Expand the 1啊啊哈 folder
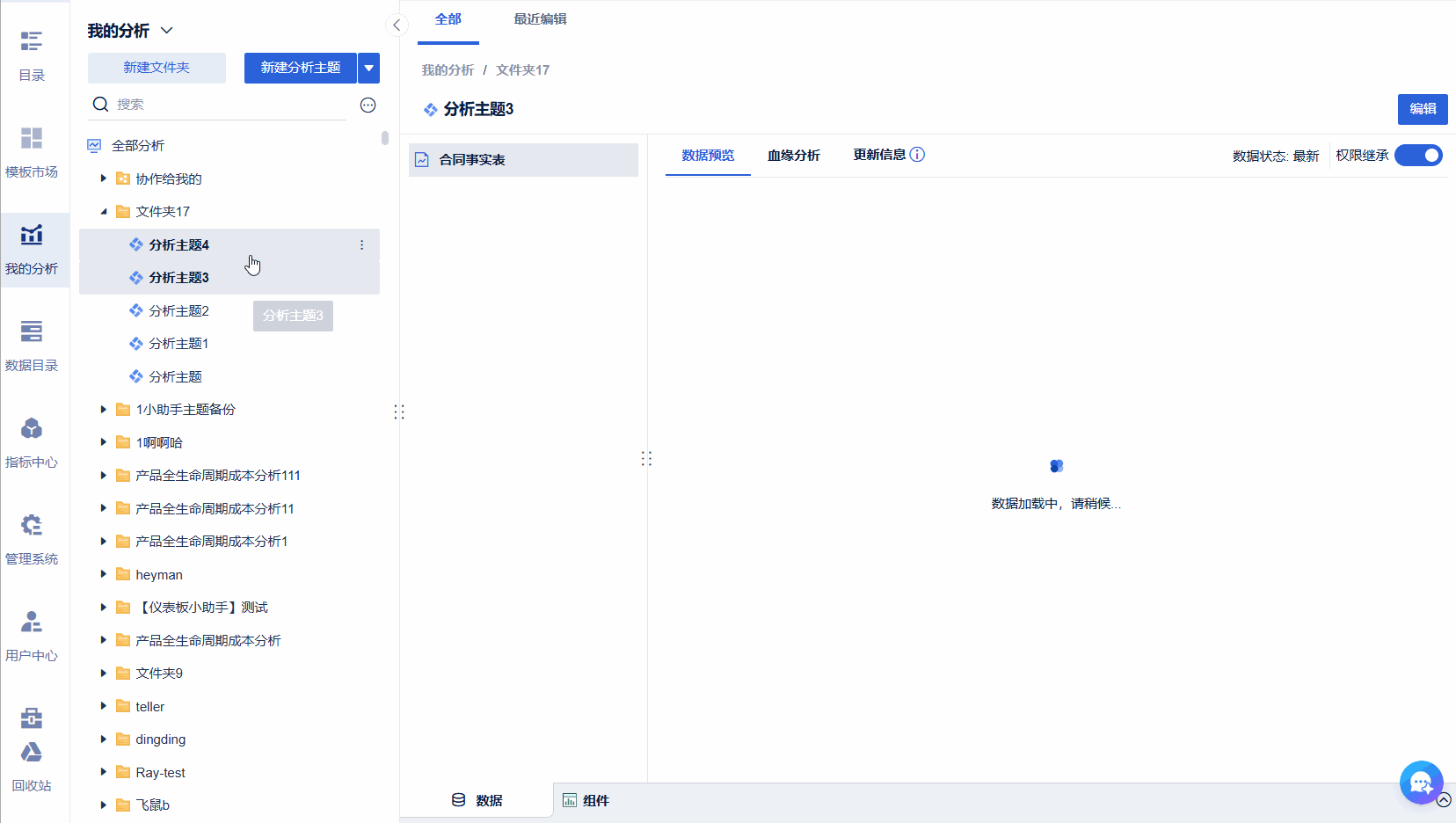This screenshot has width=1456, height=823. click(x=103, y=442)
